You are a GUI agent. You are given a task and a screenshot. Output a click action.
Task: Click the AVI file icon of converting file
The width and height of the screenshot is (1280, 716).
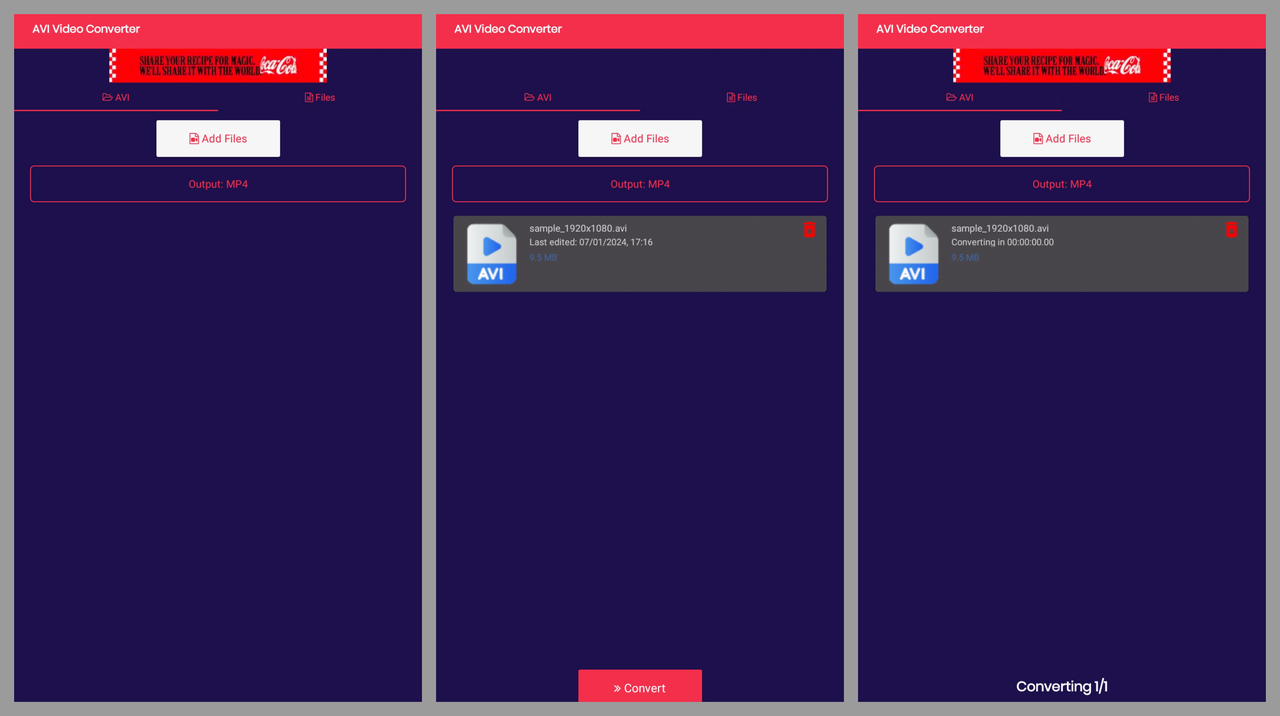pos(913,254)
